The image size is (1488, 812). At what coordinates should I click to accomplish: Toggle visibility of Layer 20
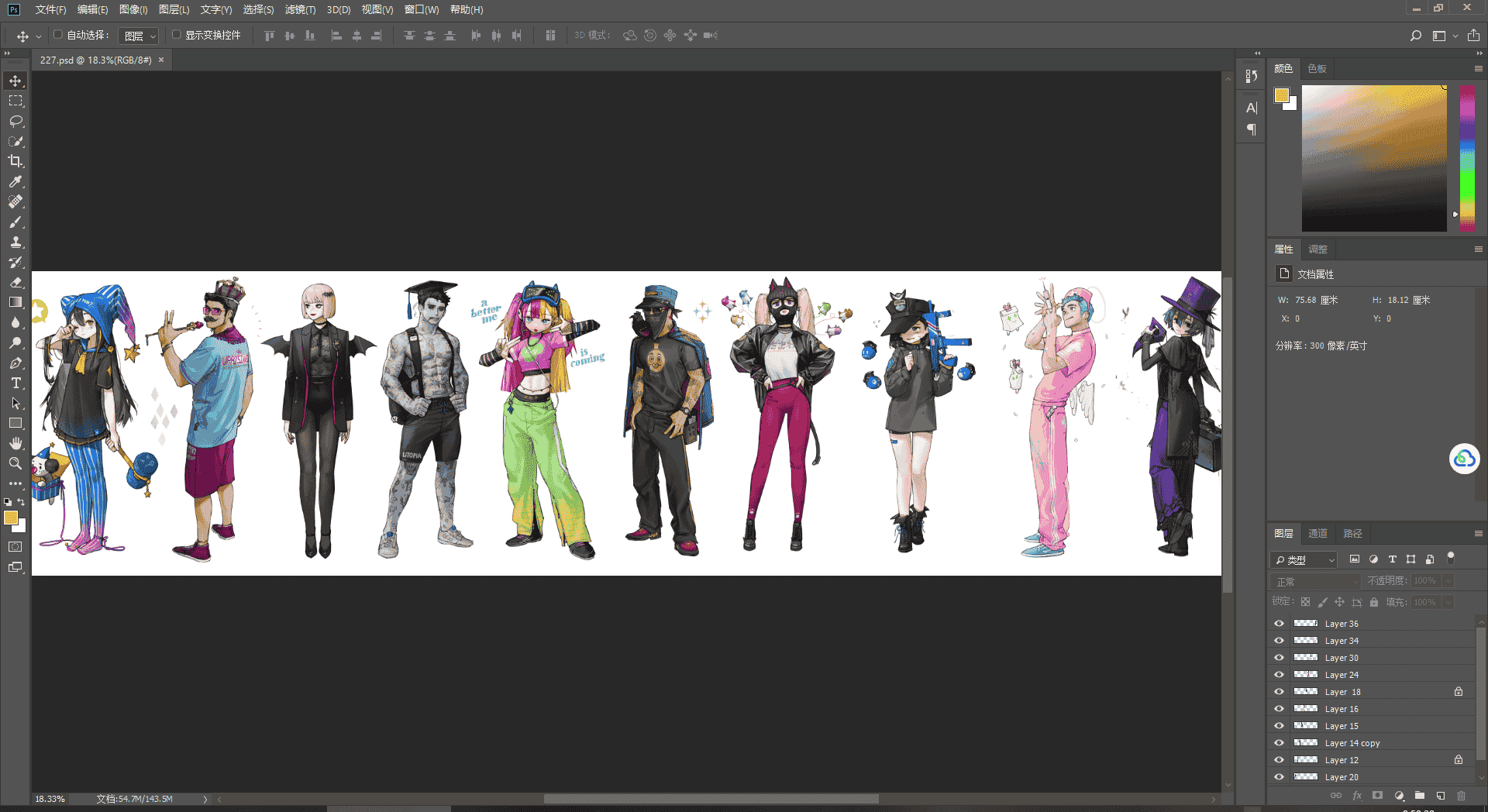[1279, 777]
